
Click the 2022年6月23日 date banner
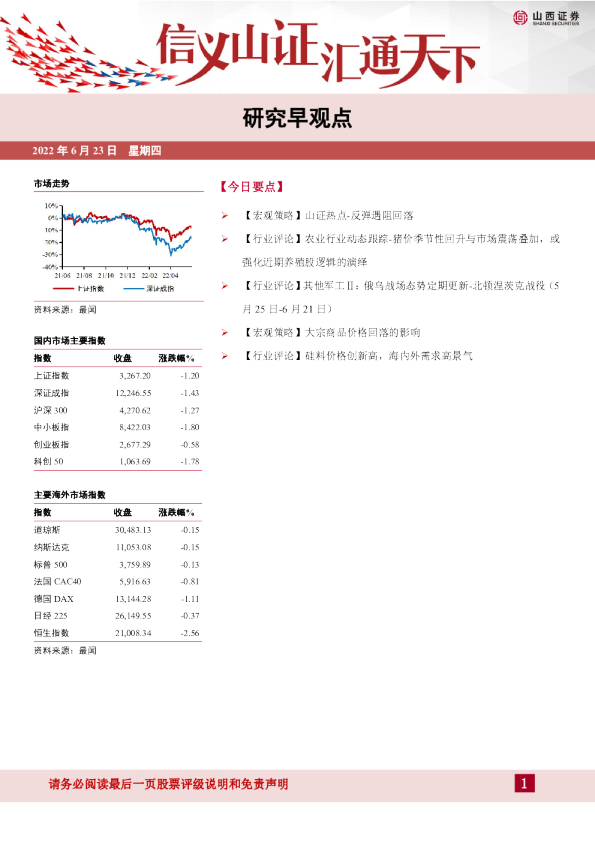pyautogui.click(x=97, y=151)
